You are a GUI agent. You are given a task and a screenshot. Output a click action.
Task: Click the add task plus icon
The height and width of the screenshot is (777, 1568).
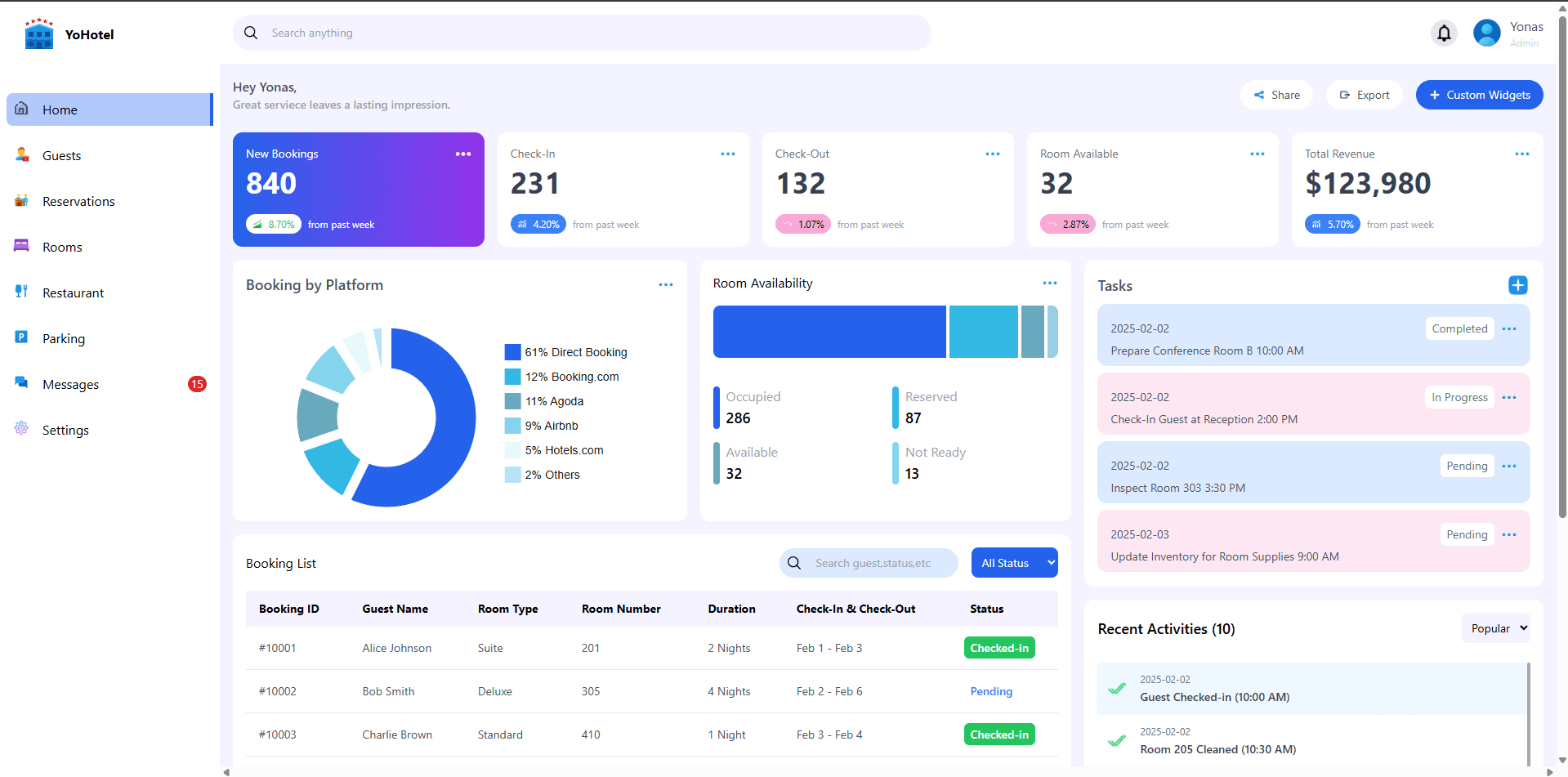[x=1517, y=285]
